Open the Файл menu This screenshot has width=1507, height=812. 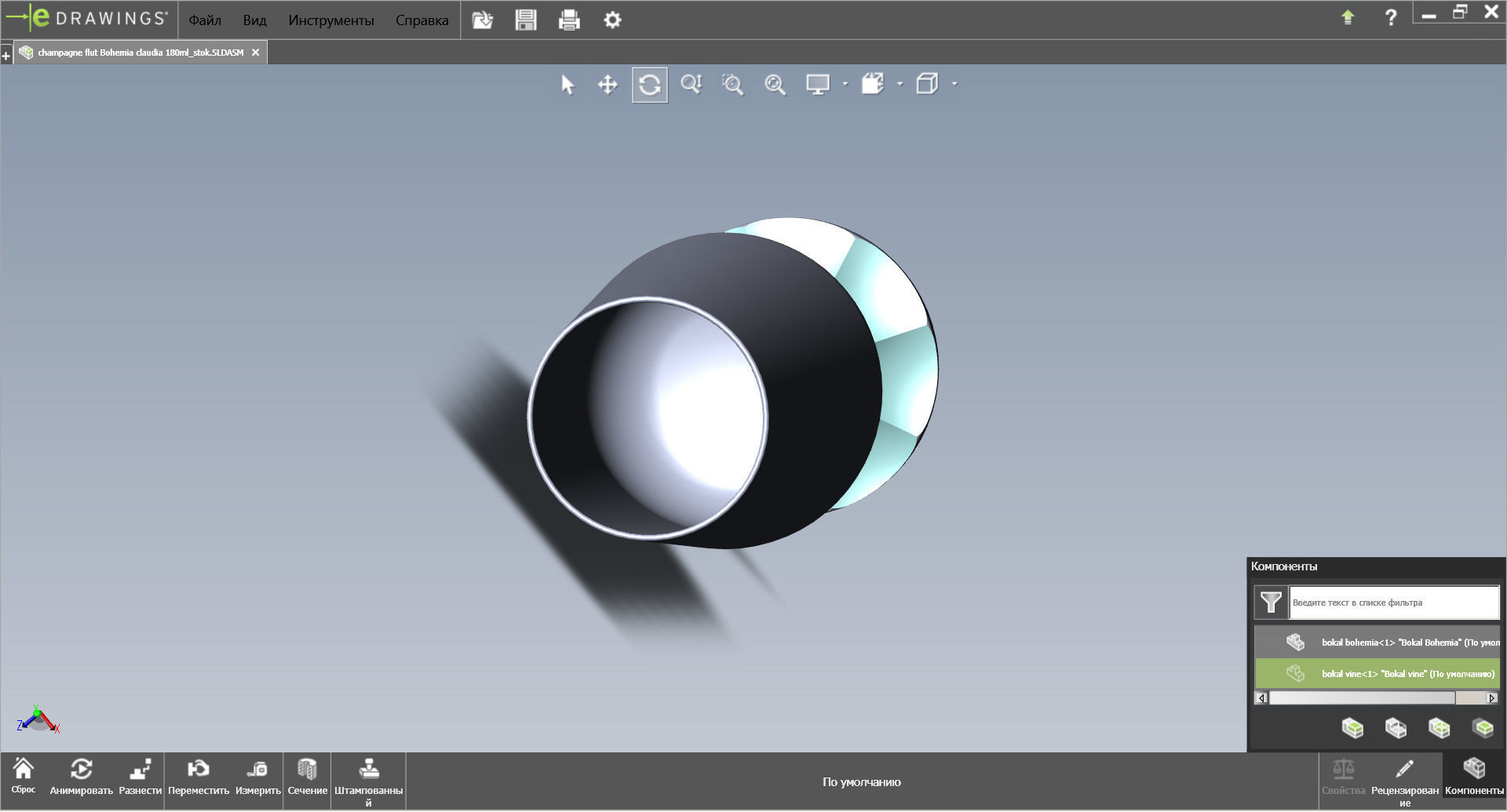[x=205, y=20]
